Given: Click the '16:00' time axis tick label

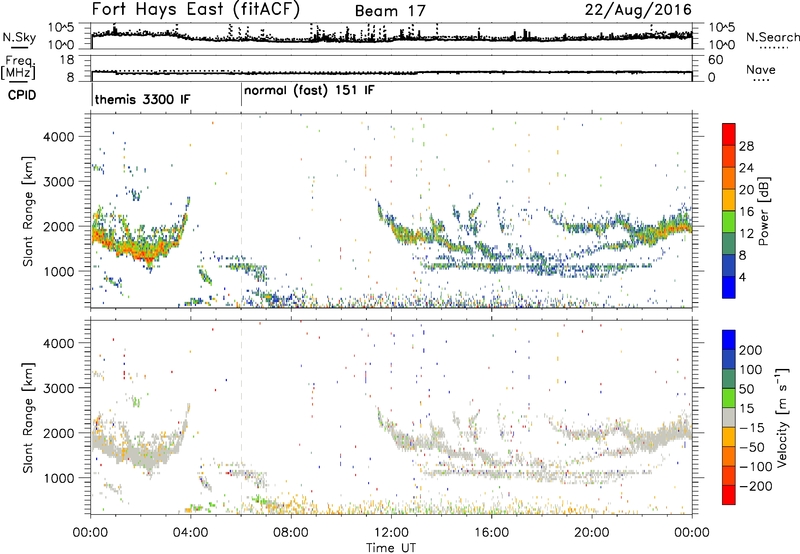Looking at the screenshot, I should pyautogui.click(x=491, y=533).
